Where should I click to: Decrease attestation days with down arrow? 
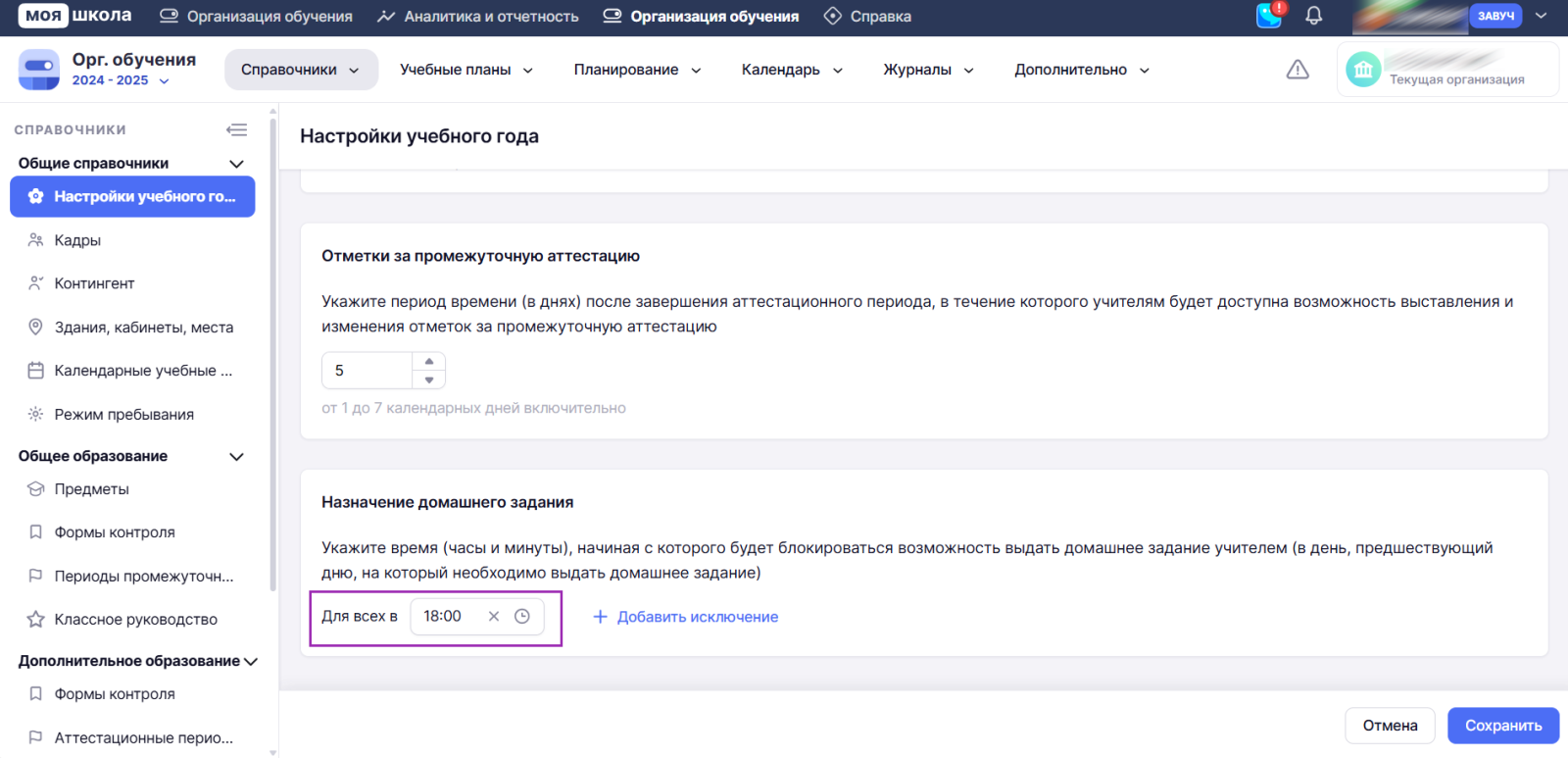tap(429, 380)
